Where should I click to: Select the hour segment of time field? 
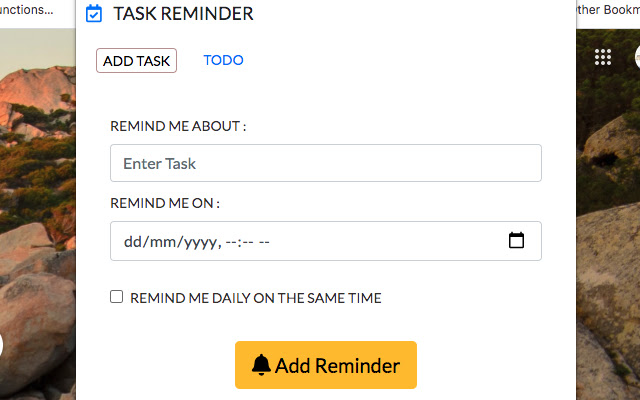[x=231, y=241]
